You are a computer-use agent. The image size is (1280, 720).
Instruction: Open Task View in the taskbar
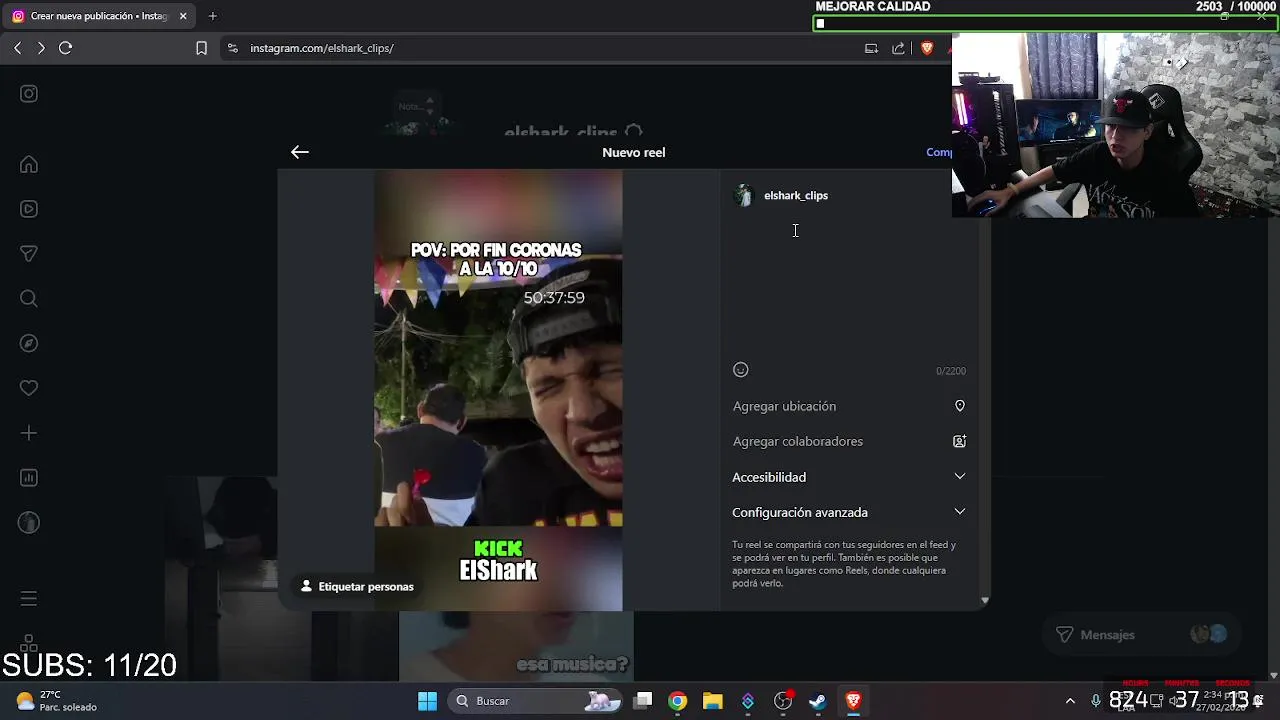(643, 701)
